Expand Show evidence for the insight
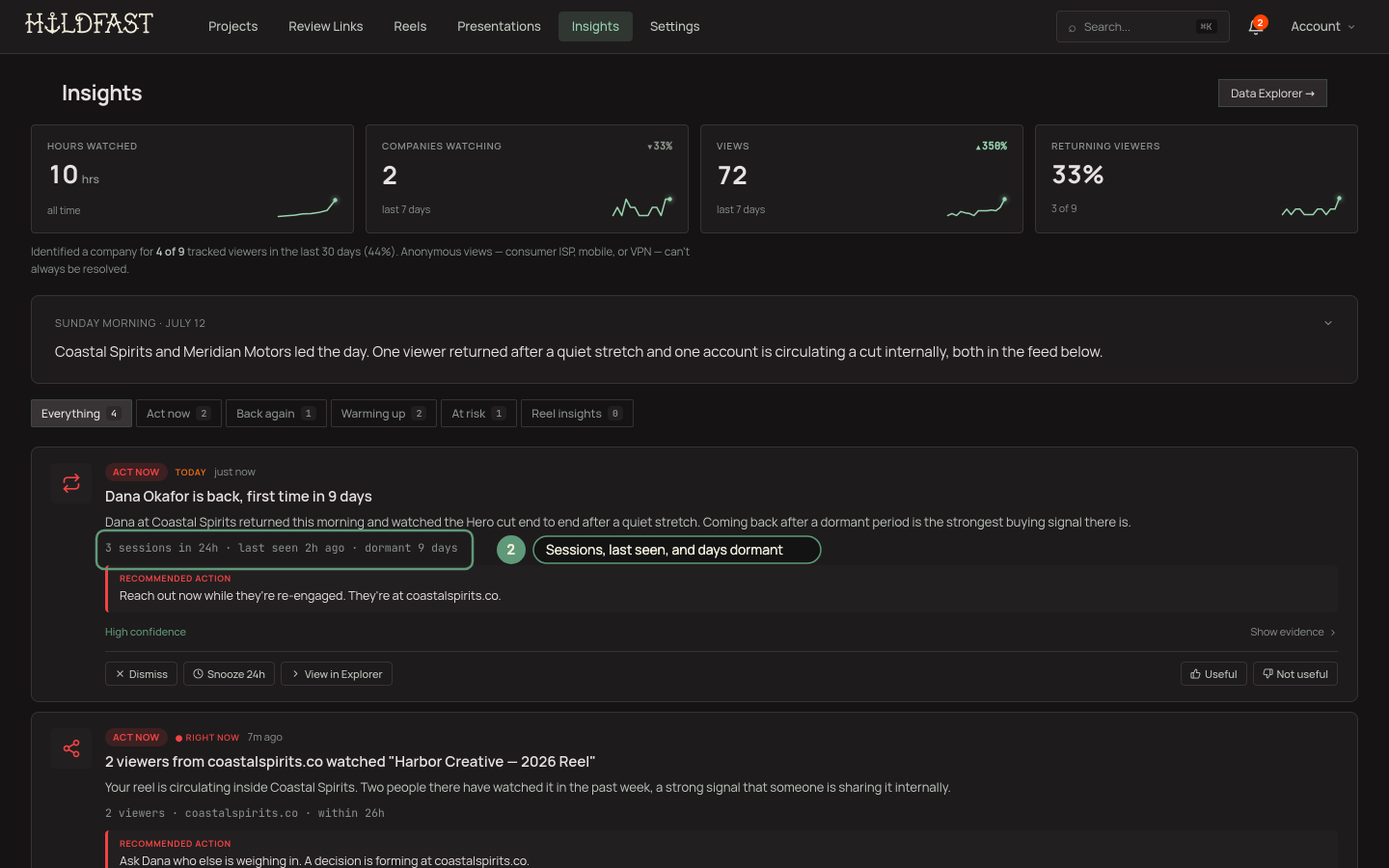Screen dimensions: 1389x868 point(1293,633)
